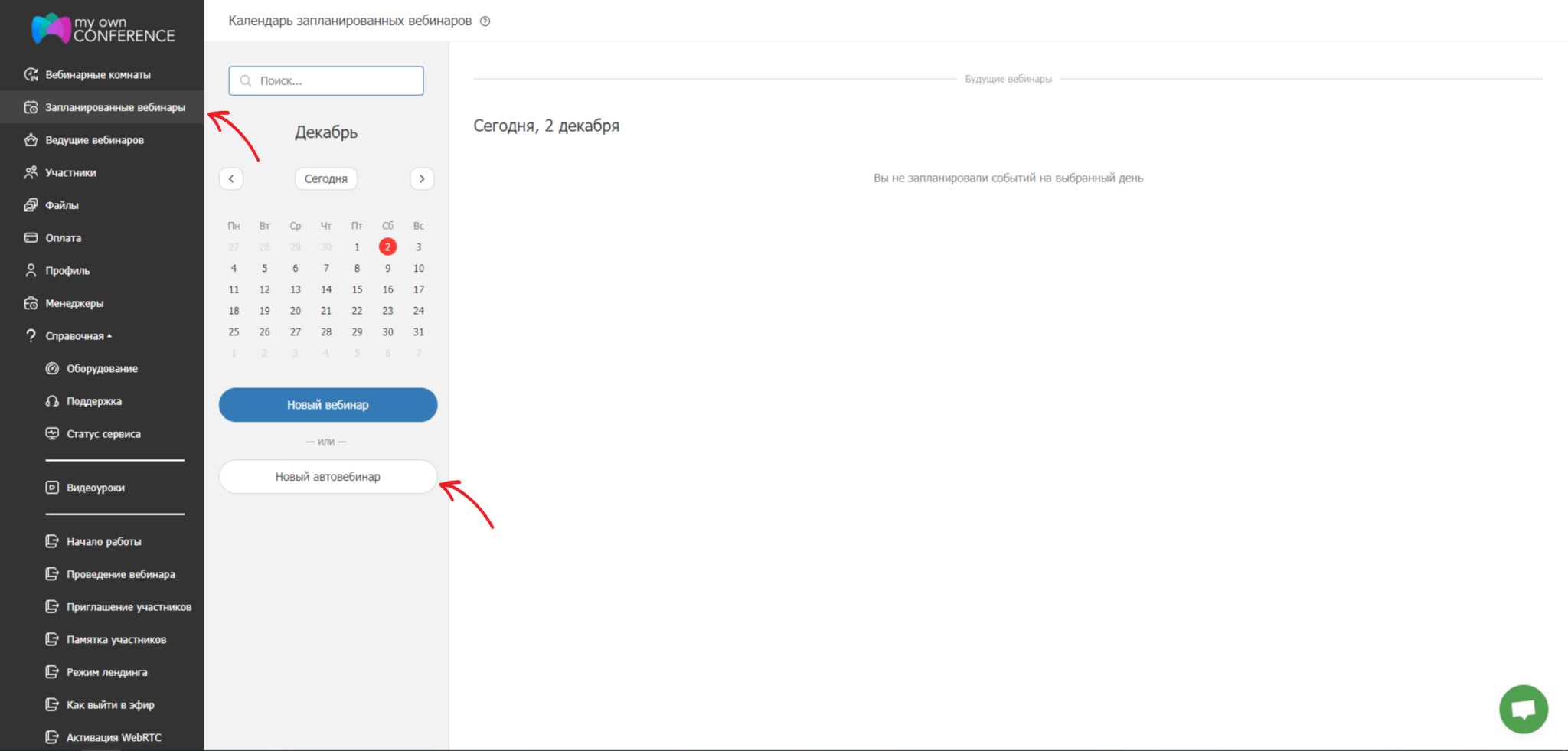Go to previous month in calendar
Screen dimensions: 1568x751
tap(231, 178)
